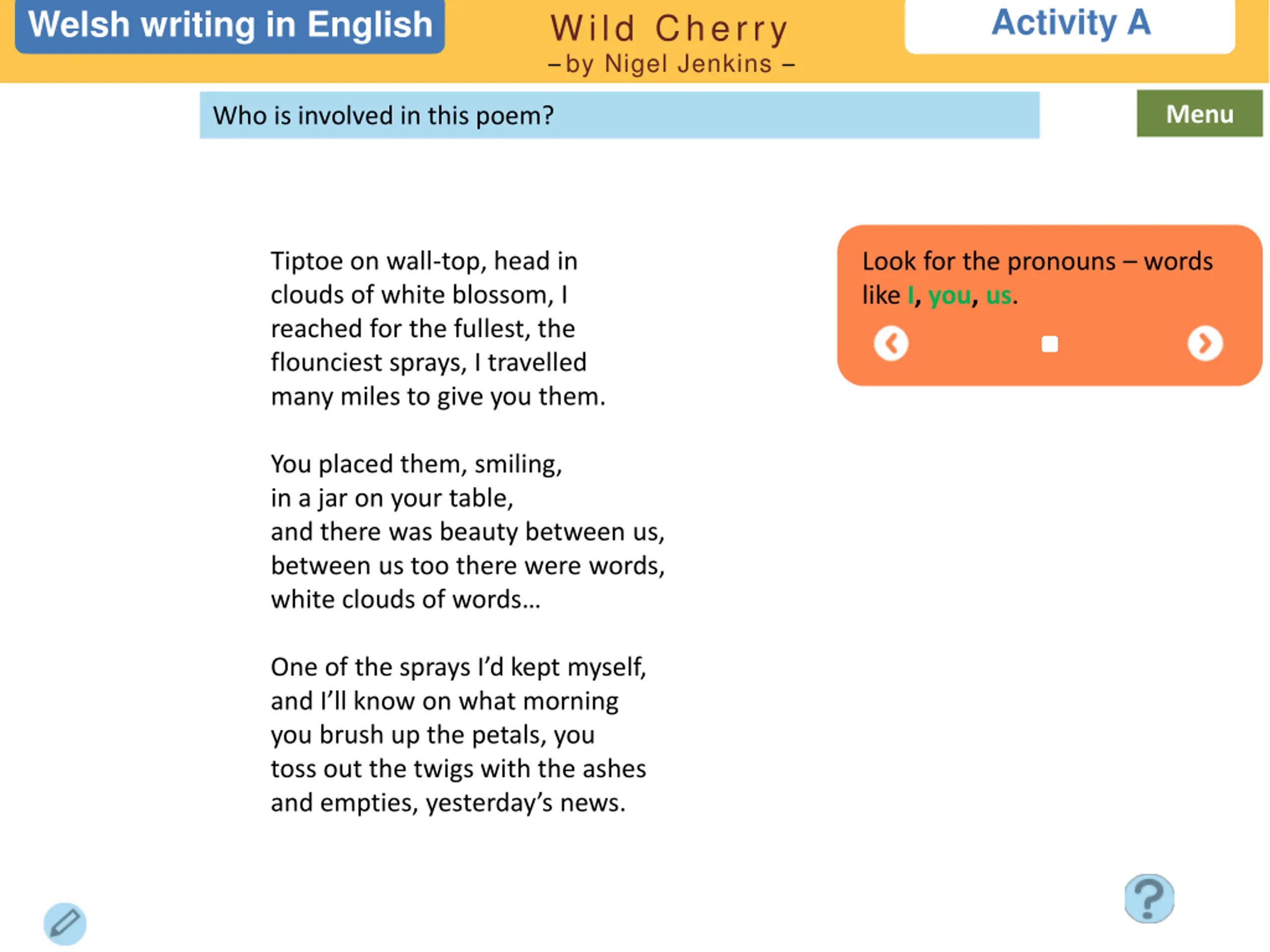Click the line 'and there was beauty between us,'
This screenshot has height=952, width=1270.
[468, 532]
